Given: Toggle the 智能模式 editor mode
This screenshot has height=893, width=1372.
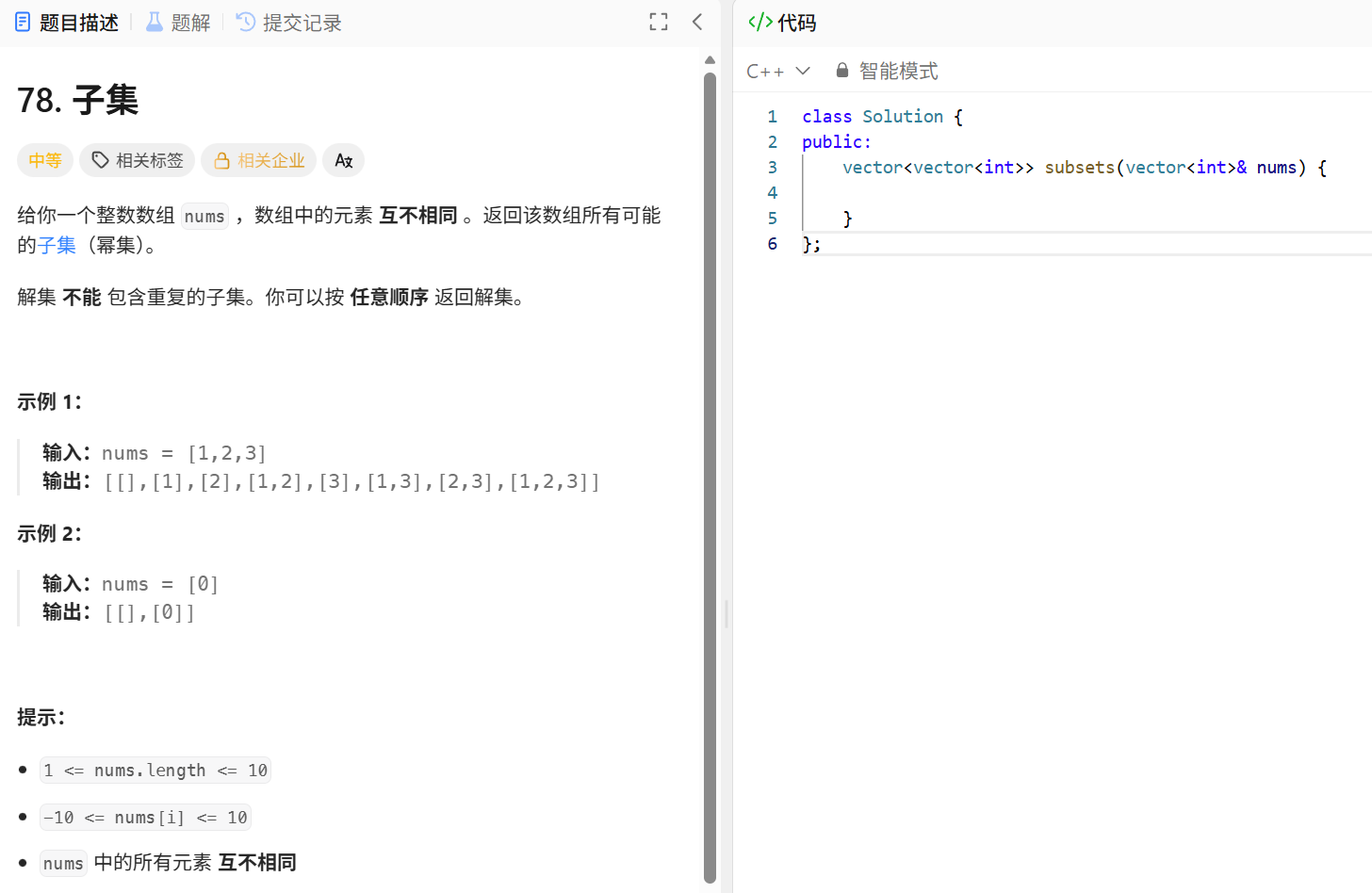Looking at the screenshot, I should pyautogui.click(x=897, y=70).
